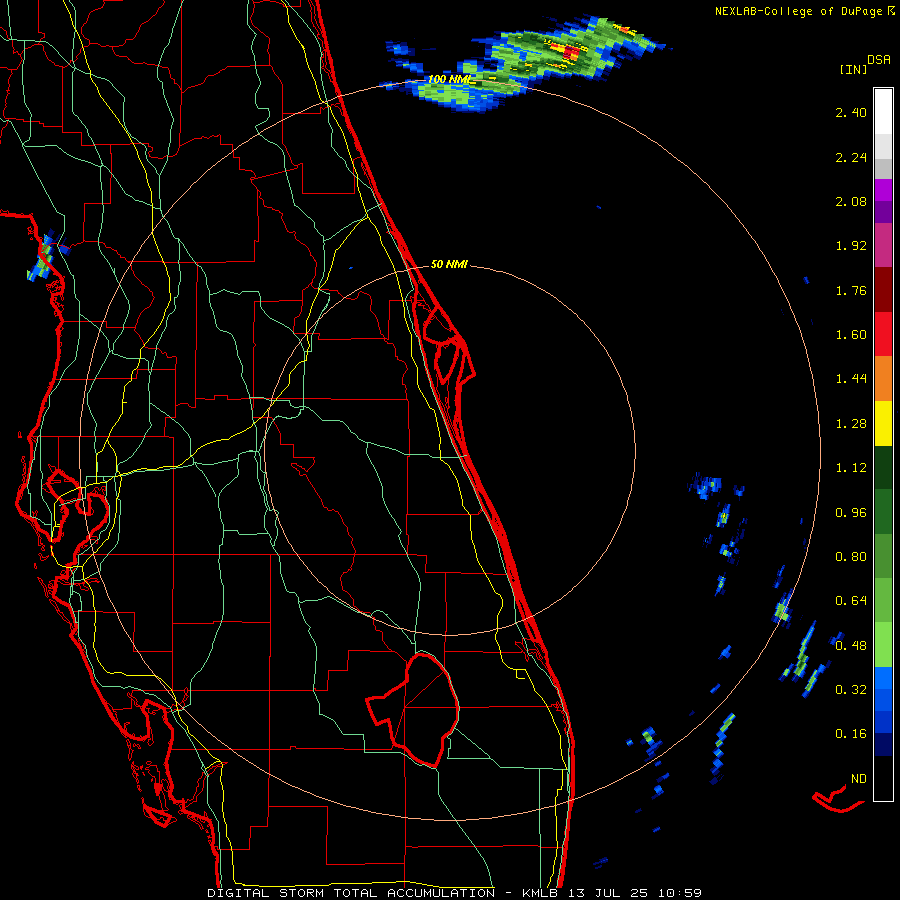Click the red core of the northern storm
This screenshot has height=900, width=900.
(x=572, y=53)
